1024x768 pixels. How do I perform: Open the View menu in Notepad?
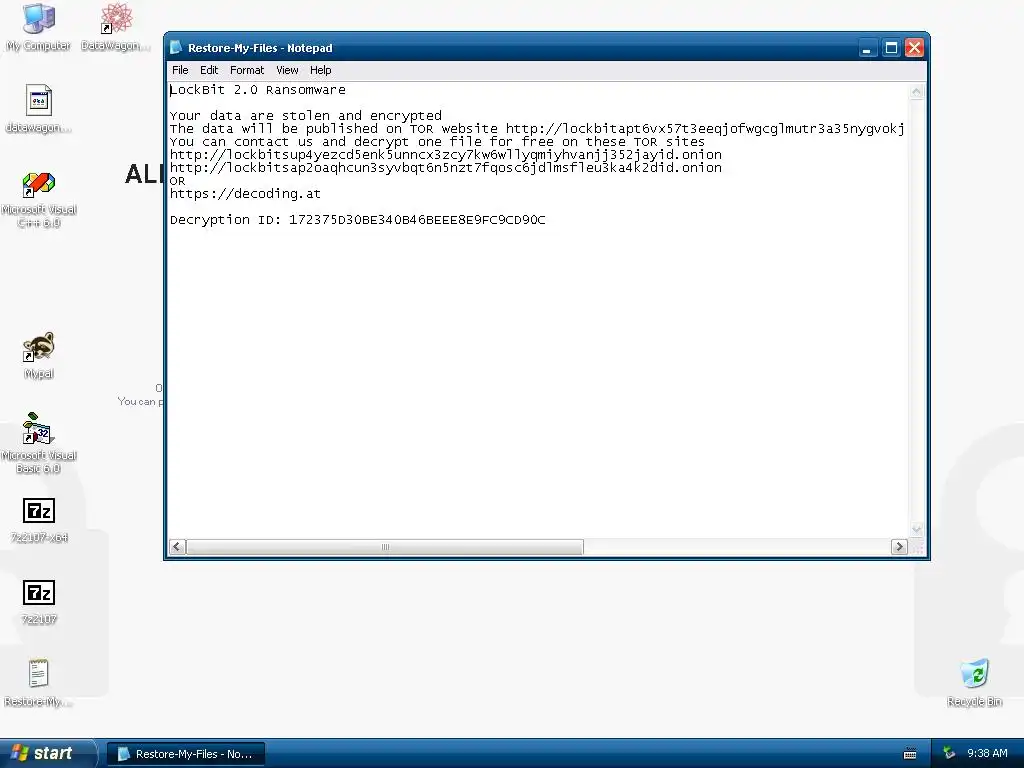click(287, 70)
